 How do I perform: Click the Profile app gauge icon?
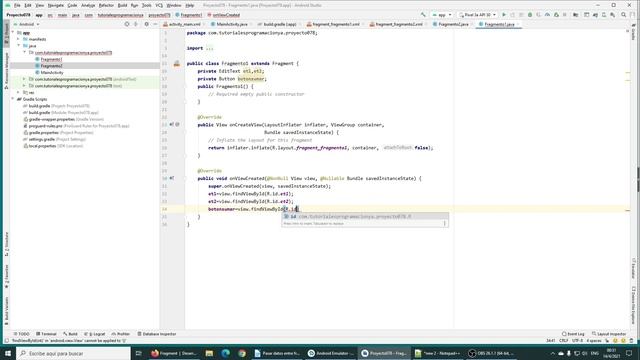pos(547,15)
